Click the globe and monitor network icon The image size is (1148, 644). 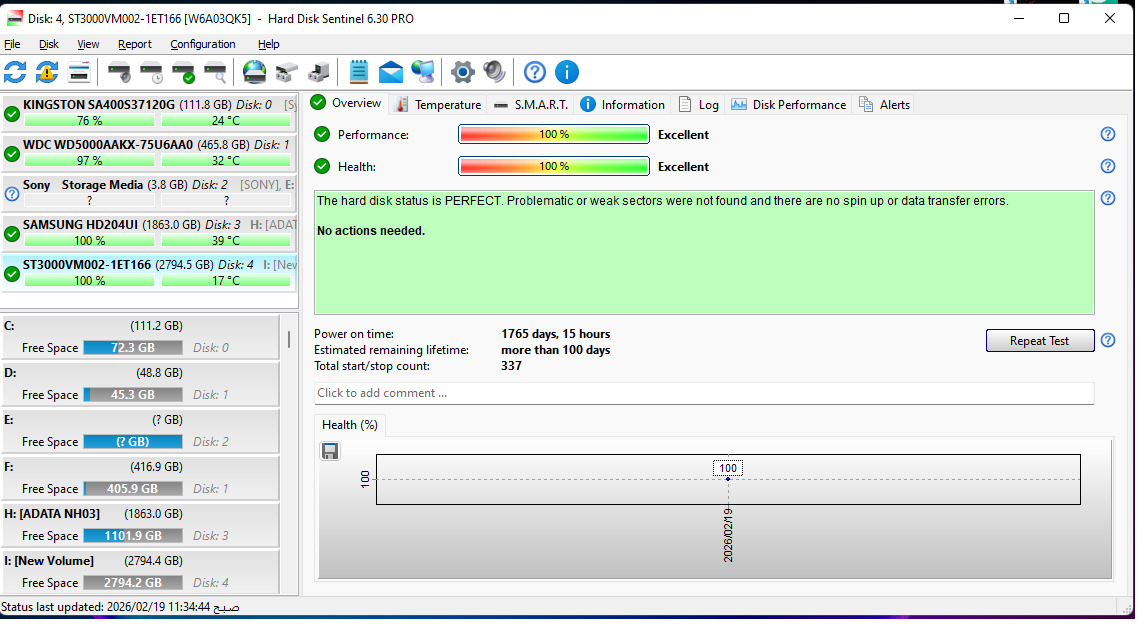click(422, 72)
